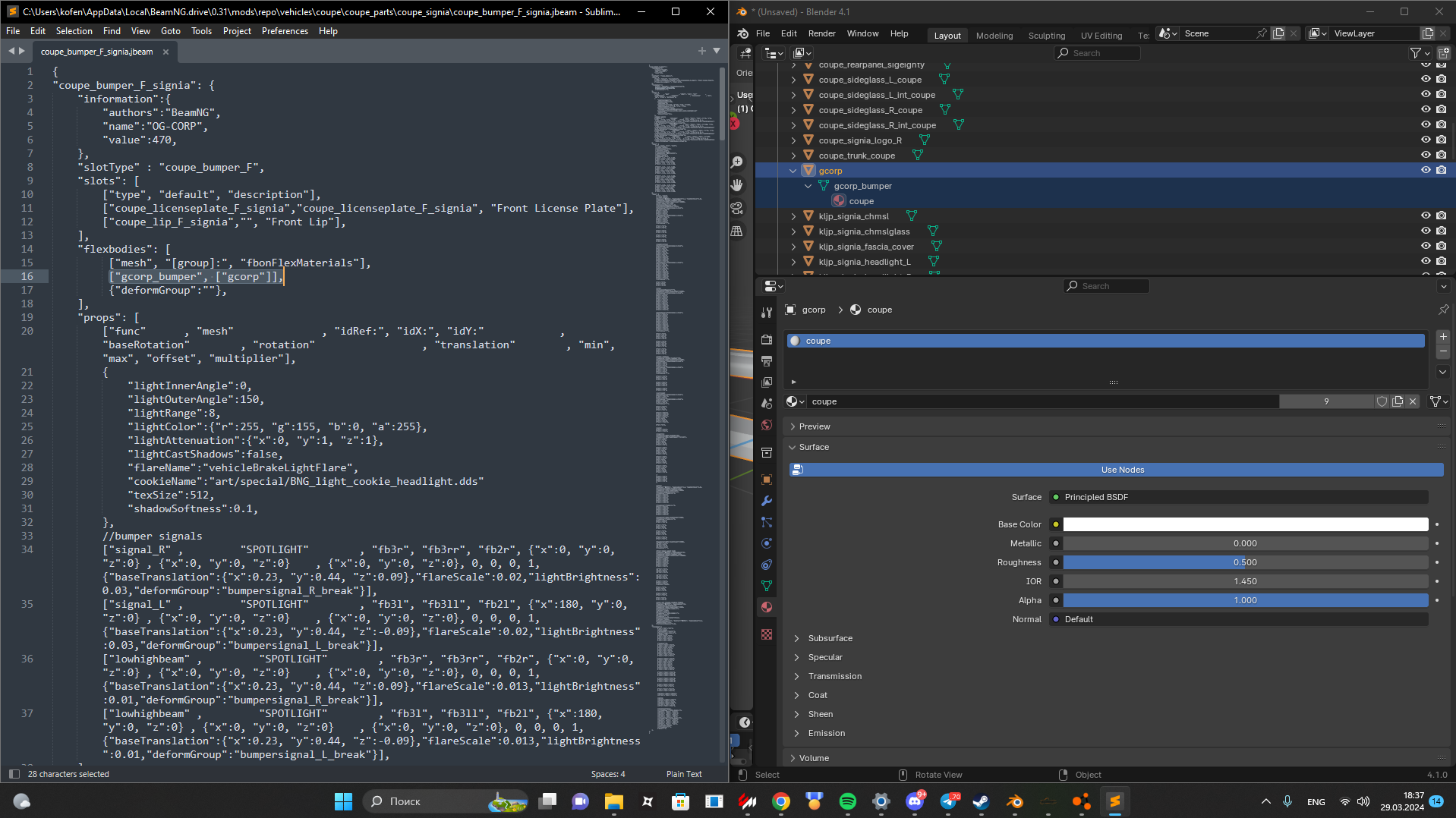Unlink the coupe material with X icon

click(x=1413, y=401)
